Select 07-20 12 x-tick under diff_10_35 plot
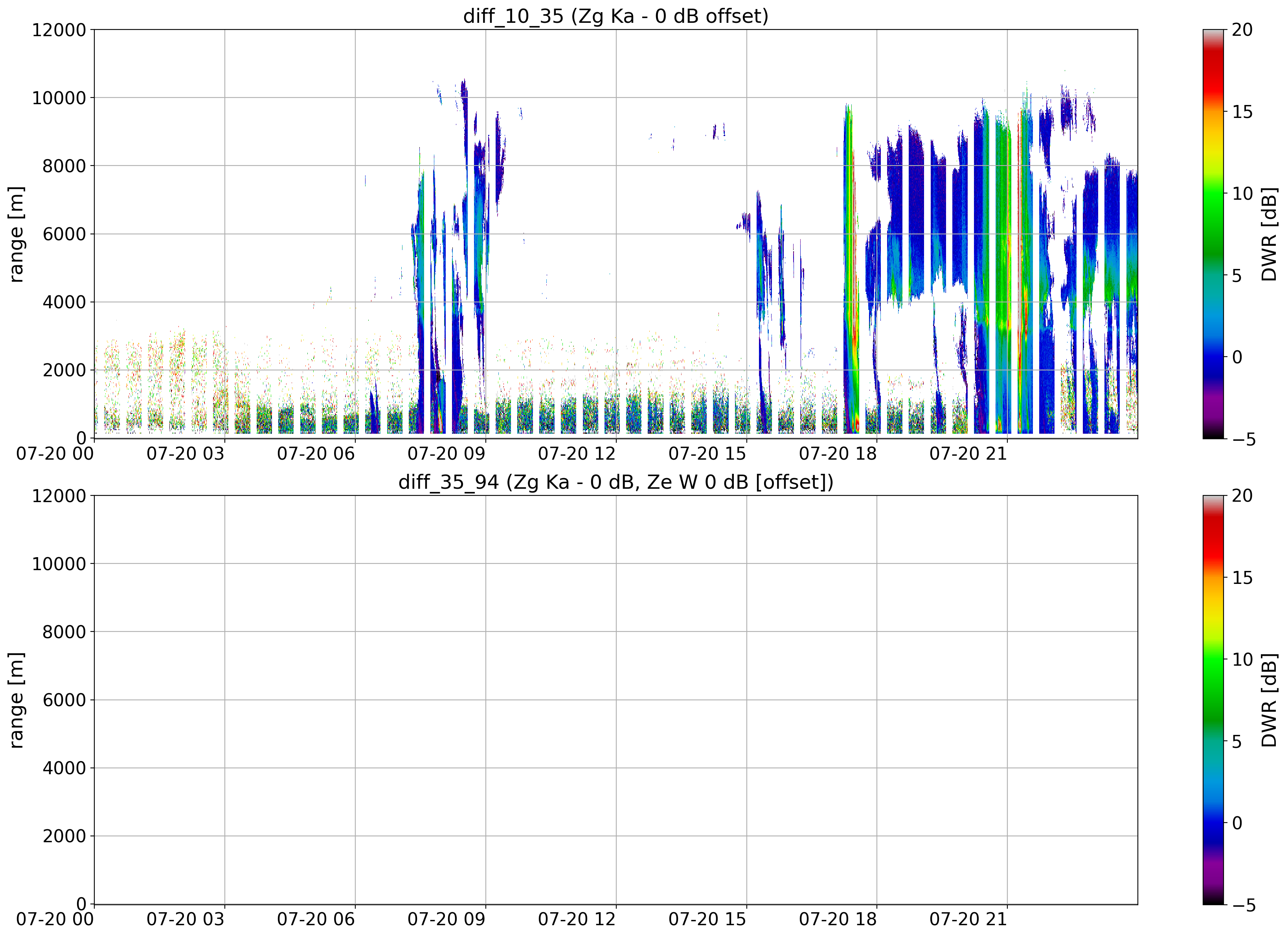This screenshot has height=937, width=1288. coord(577,453)
